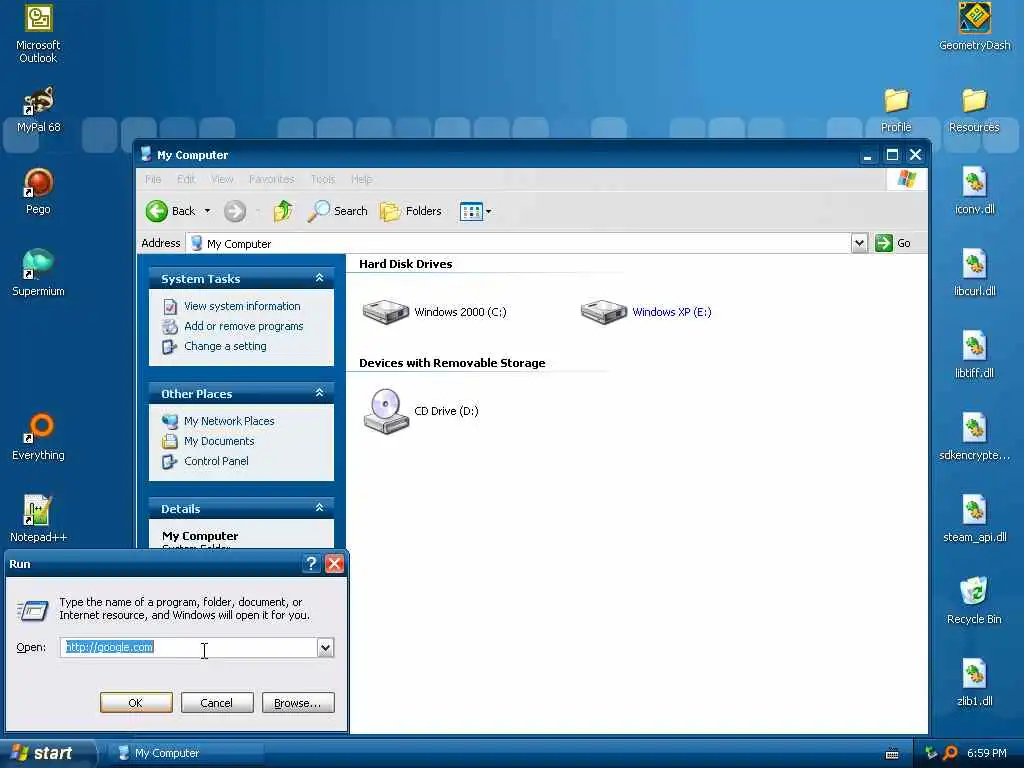Open the Microsoft Outlook desktop icon
Image resolution: width=1024 pixels, height=768 pixels.
tap(38, 34)
